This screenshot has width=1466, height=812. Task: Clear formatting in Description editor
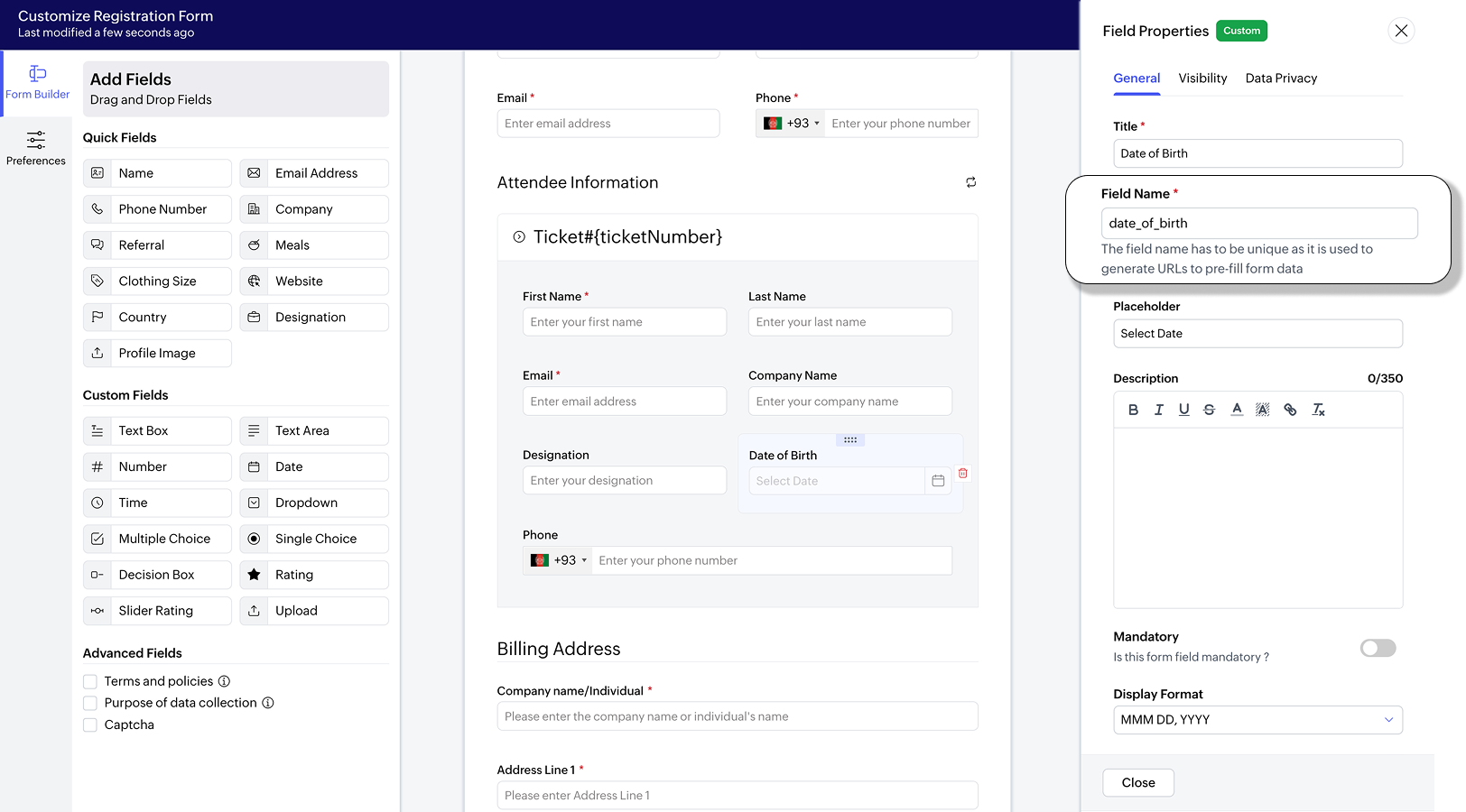1318,410
